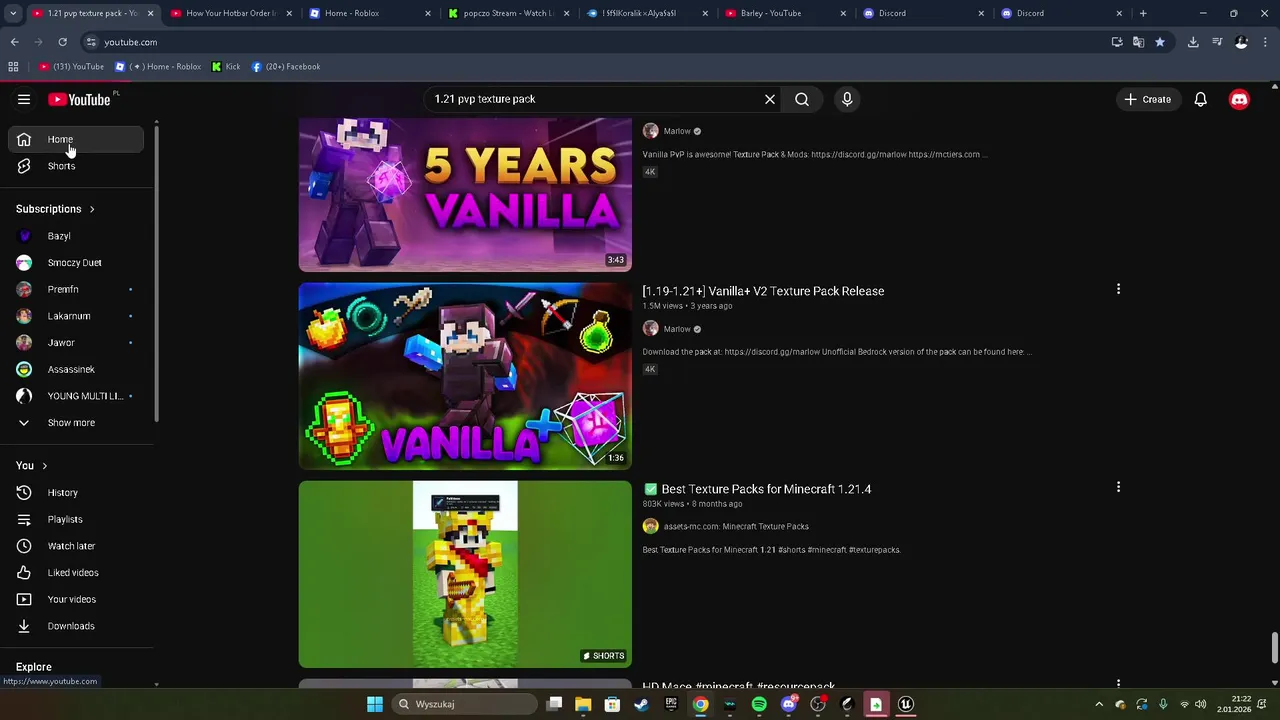Screen dimensions: 1280x720
Task: Start voice search with the microphone
Action: pos(847,99)
